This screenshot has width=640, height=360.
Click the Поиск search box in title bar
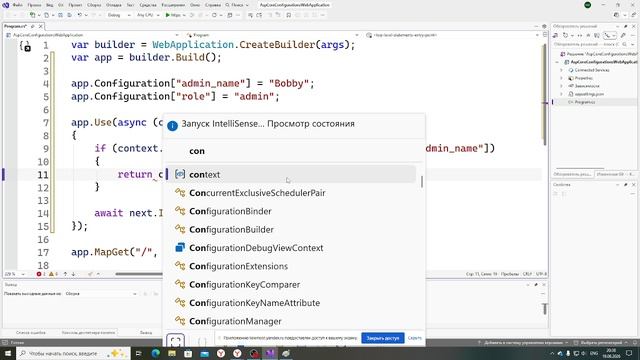237,5
